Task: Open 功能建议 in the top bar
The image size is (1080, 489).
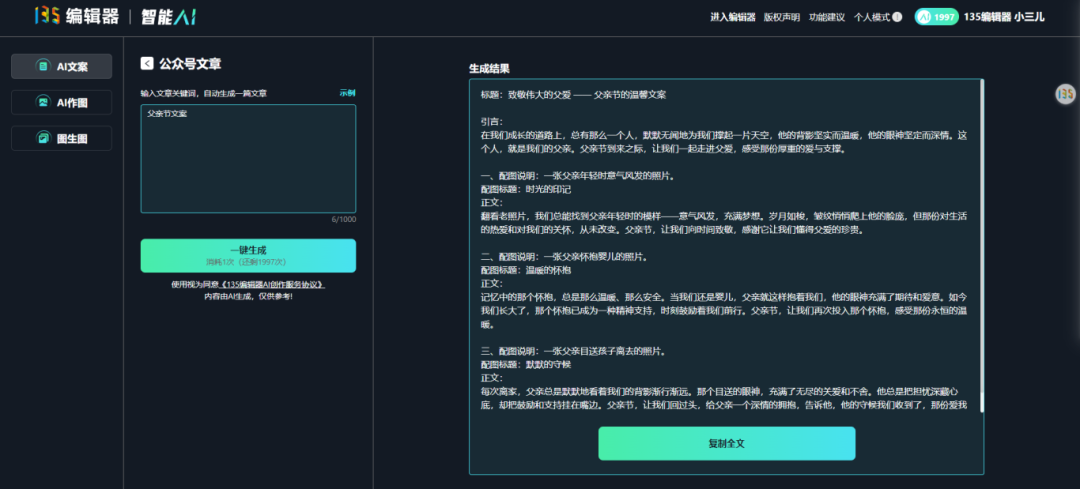Action: [827, 17]
